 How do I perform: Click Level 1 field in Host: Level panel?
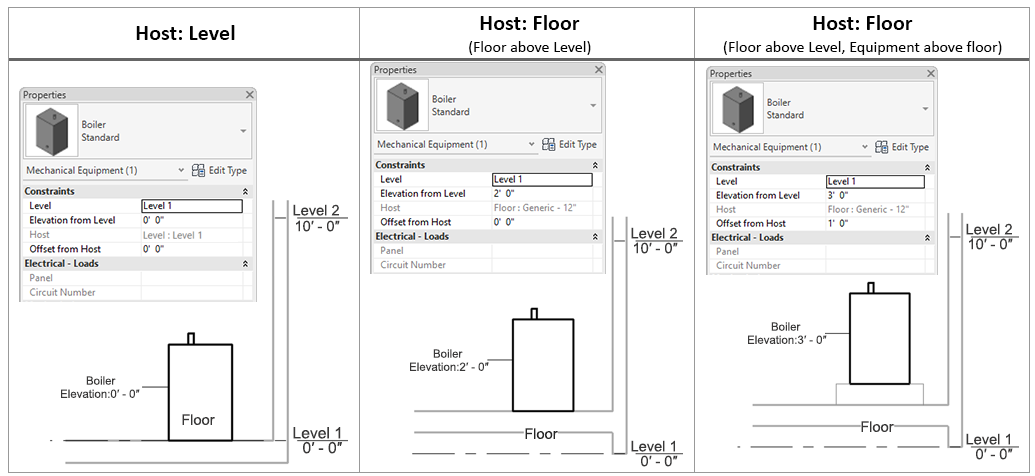point(192,206)
